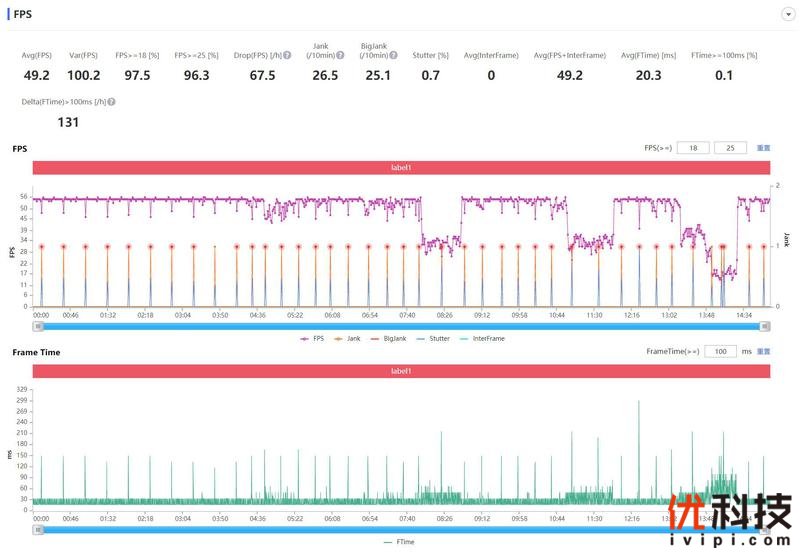The image size is (800, 553).
Task: Hide Stutter series via legend
Action: [x=436, y=339]
